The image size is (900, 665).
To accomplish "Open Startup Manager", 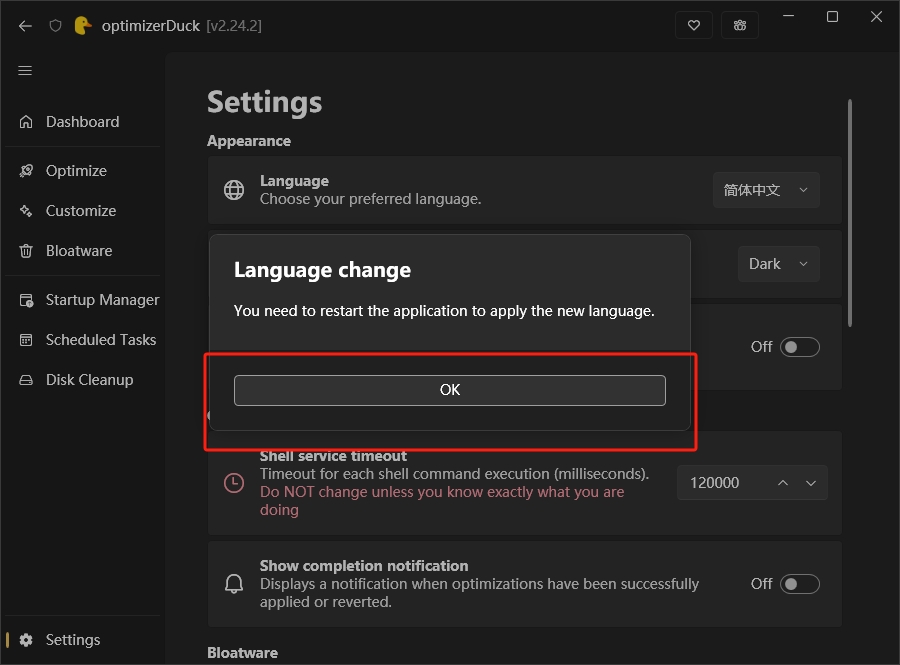I will [83, 300].
